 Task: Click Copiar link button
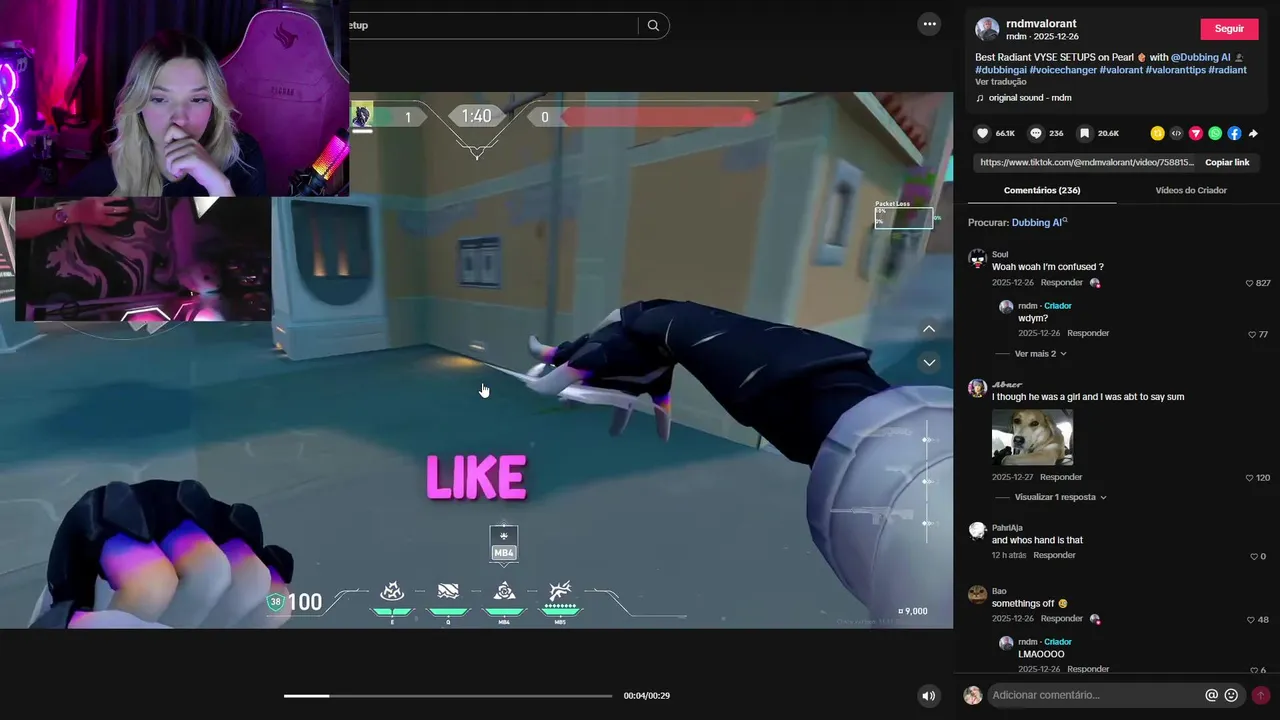1227,162
